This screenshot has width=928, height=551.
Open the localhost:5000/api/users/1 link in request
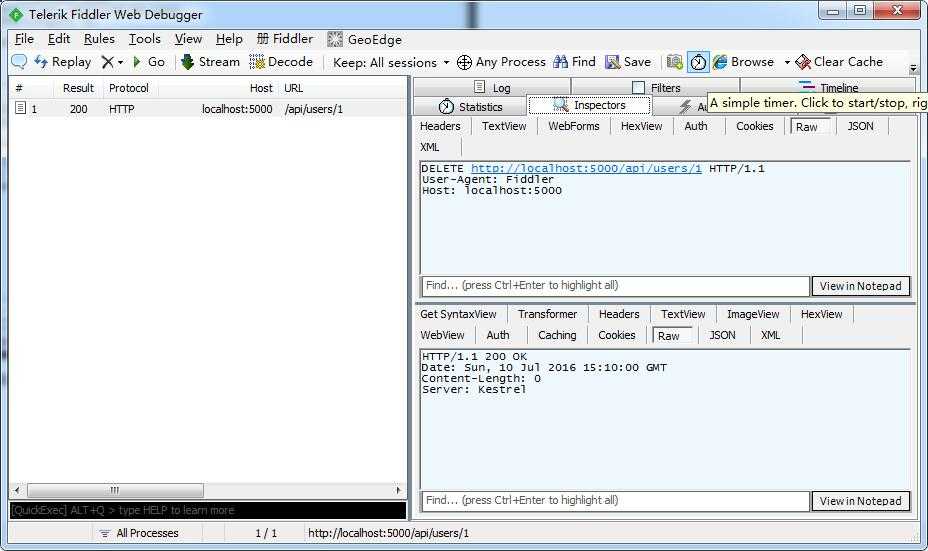point(586,169)
